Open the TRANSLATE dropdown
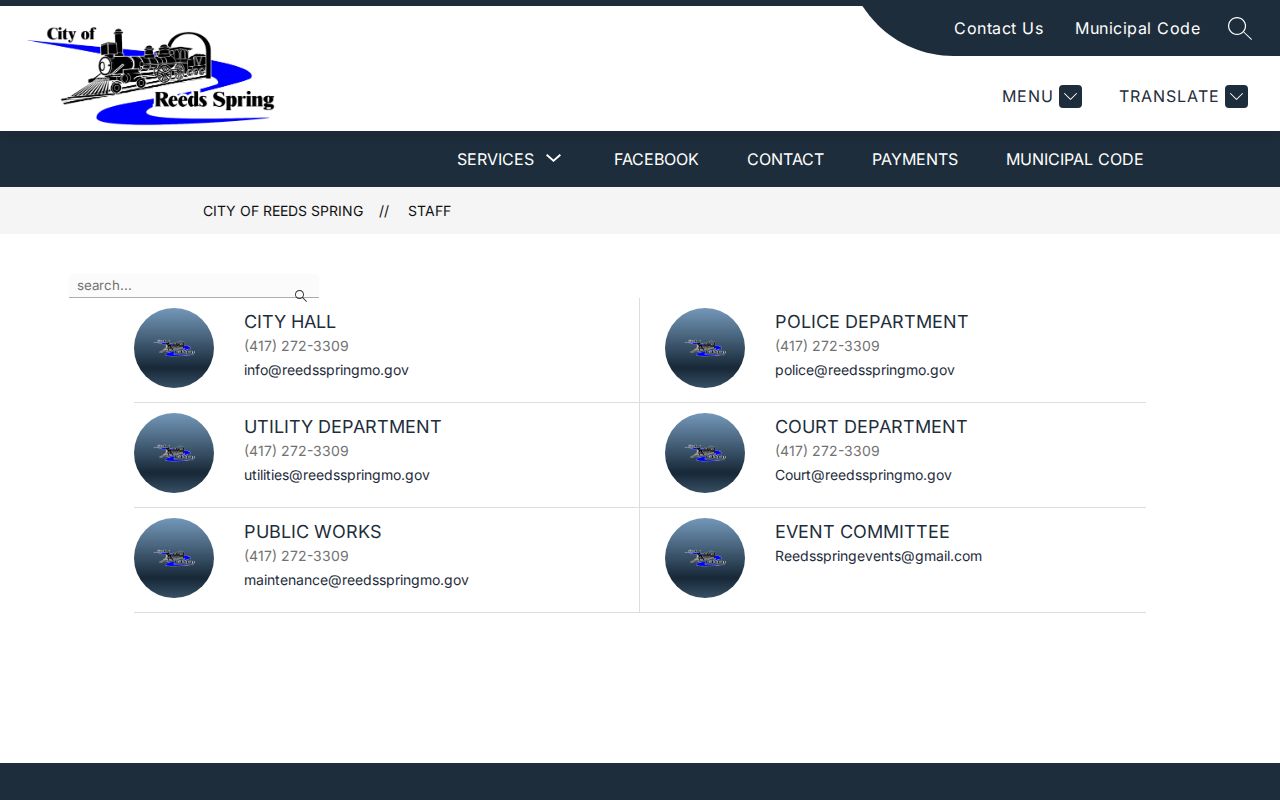Viewport: 1280px width, 800px height. coord(1183,96)
